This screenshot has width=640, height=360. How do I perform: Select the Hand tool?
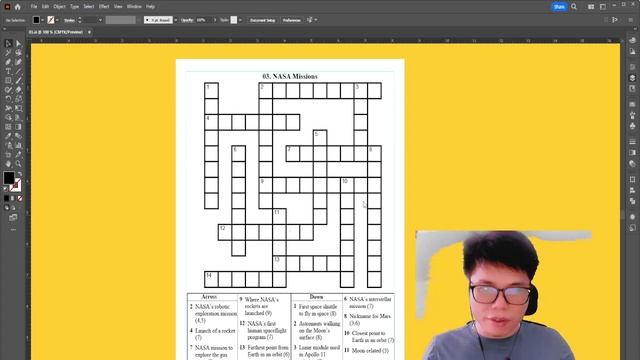[x=8, y=164]
